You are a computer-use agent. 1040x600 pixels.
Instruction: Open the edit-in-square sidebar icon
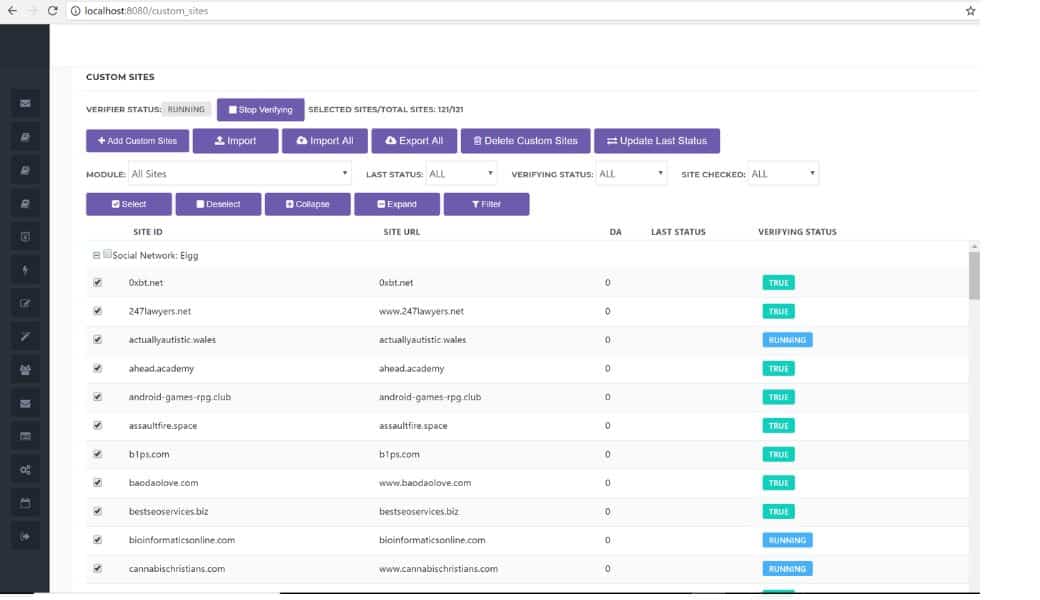[25, 303]
